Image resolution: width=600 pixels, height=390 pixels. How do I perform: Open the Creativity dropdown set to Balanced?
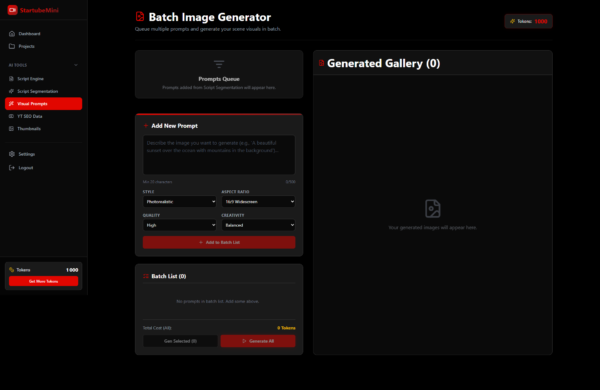258,225
